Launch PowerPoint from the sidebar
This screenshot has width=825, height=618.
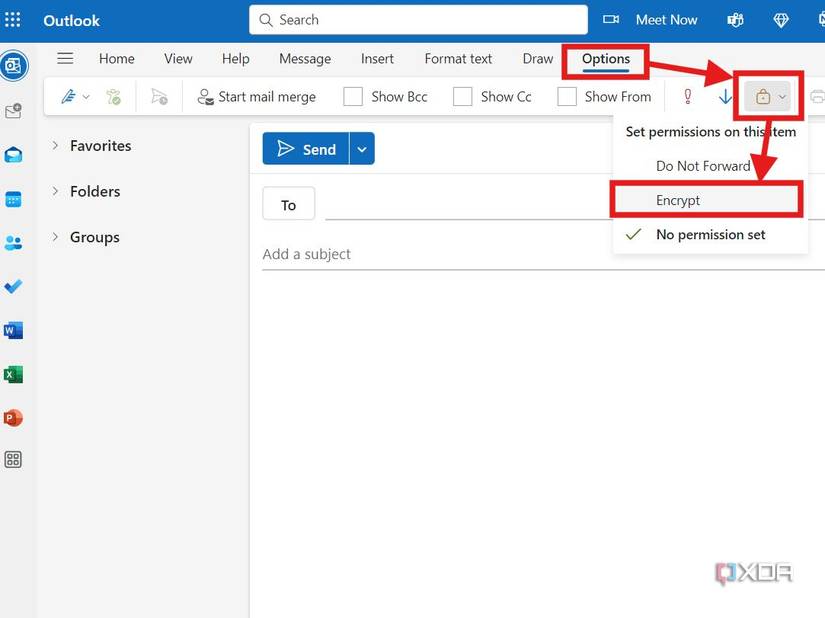14,418
